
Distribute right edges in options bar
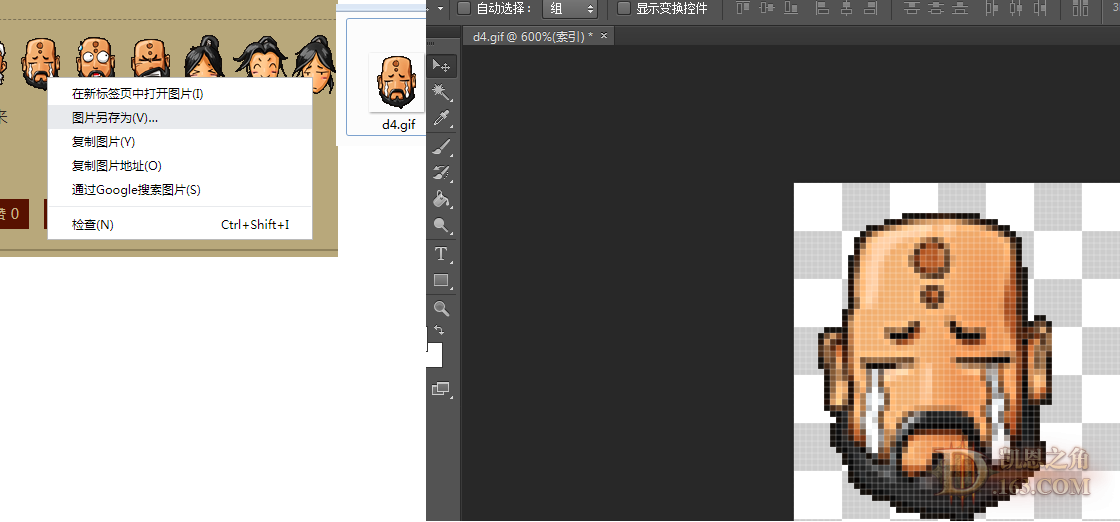click(x=1041, y=9)
